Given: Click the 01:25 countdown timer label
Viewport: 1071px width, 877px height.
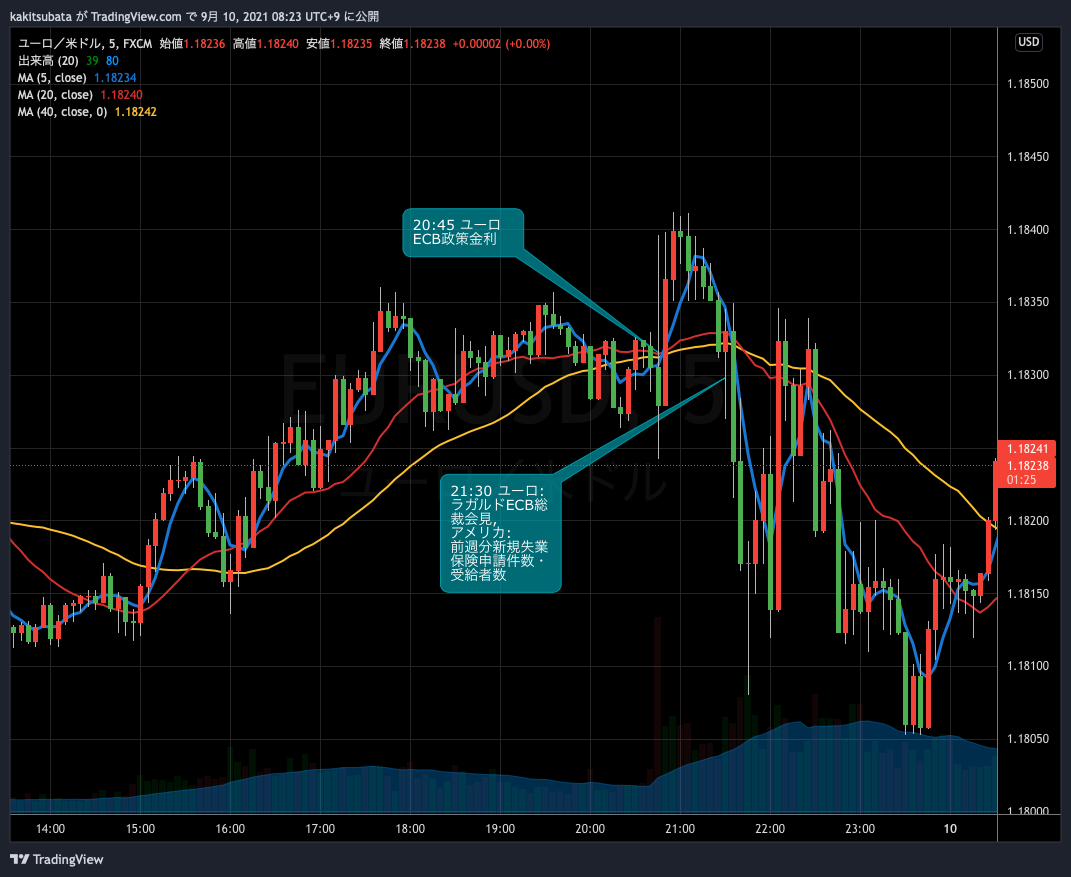Looking at the screenshot, I should (x=1021, y=480).
